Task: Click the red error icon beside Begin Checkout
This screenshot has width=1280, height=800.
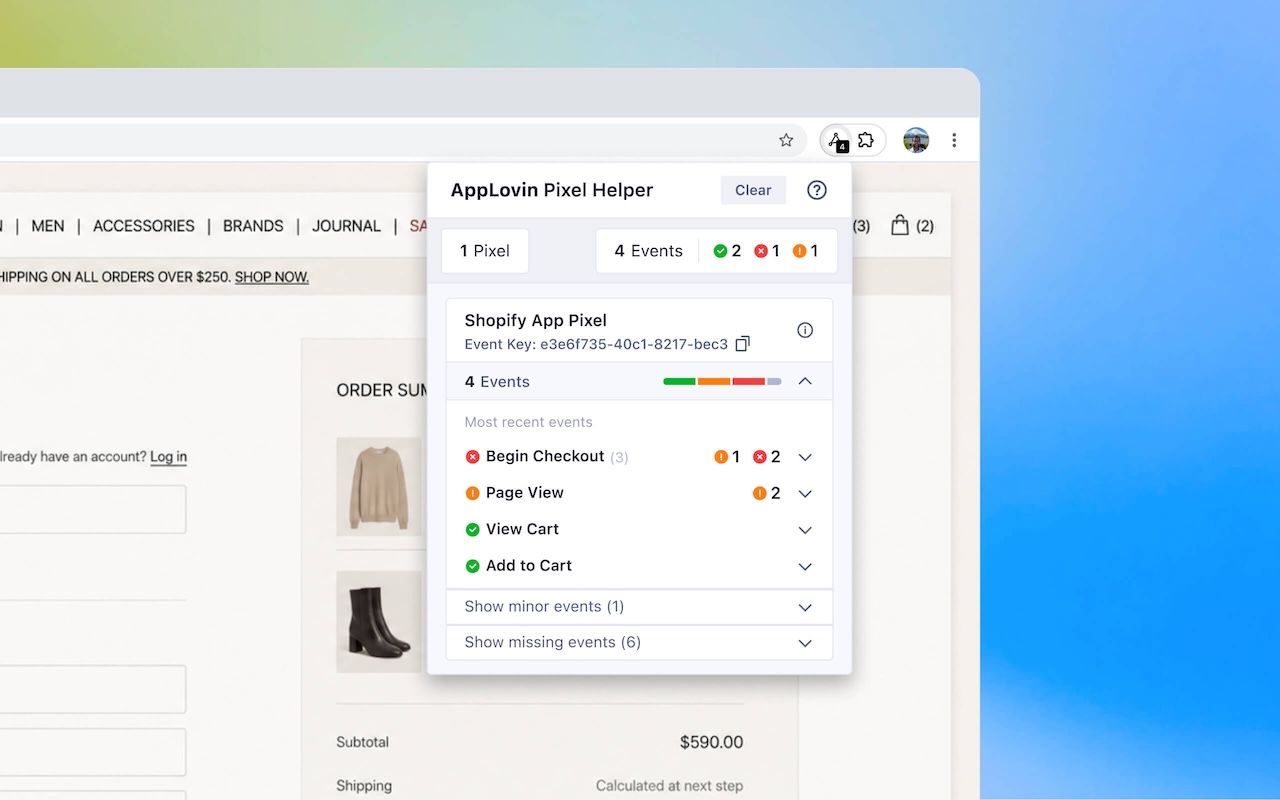Action: [x=473, y=457]
